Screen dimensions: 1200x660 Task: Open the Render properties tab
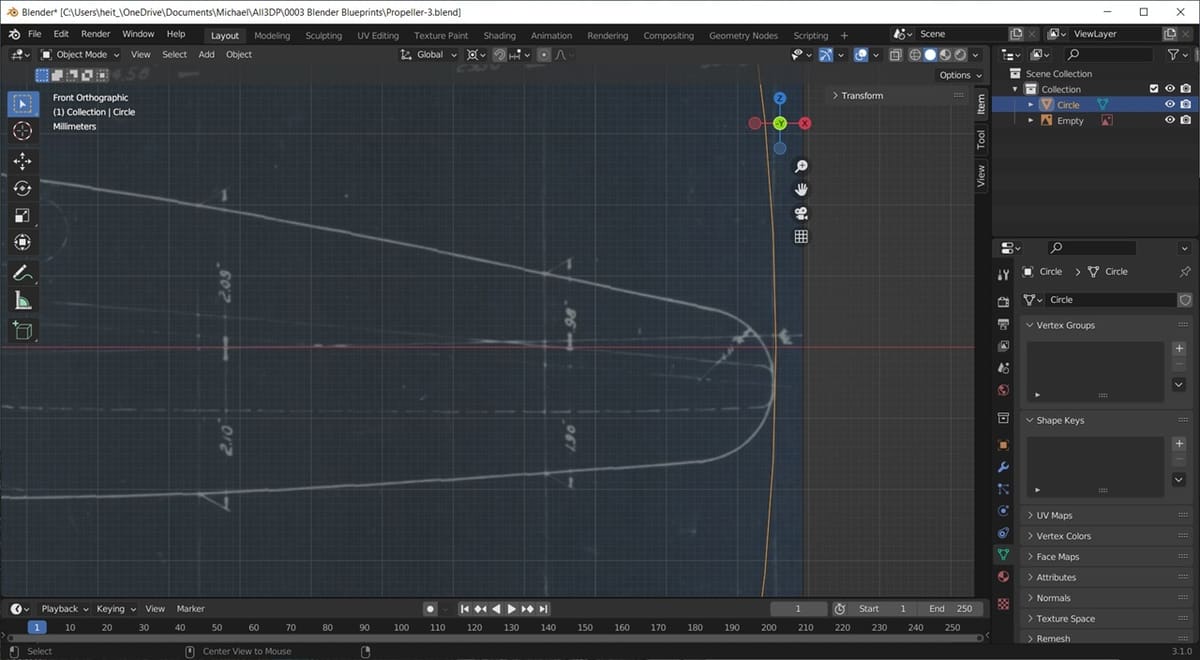coord(1004,302)
